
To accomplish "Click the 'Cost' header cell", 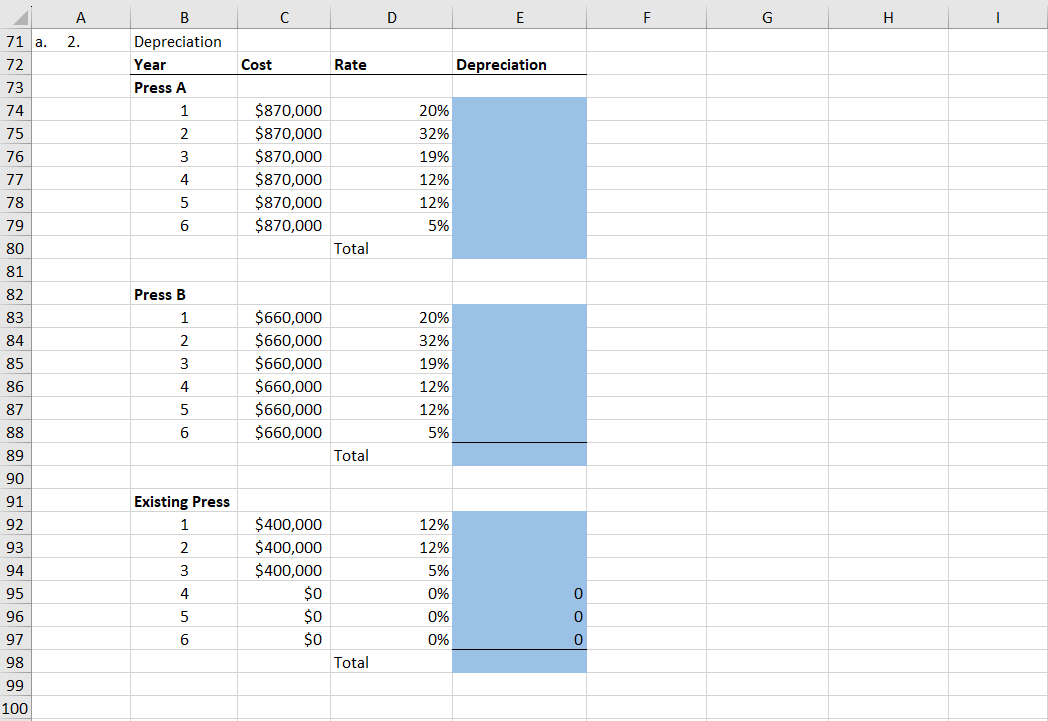I will [284, 64].
